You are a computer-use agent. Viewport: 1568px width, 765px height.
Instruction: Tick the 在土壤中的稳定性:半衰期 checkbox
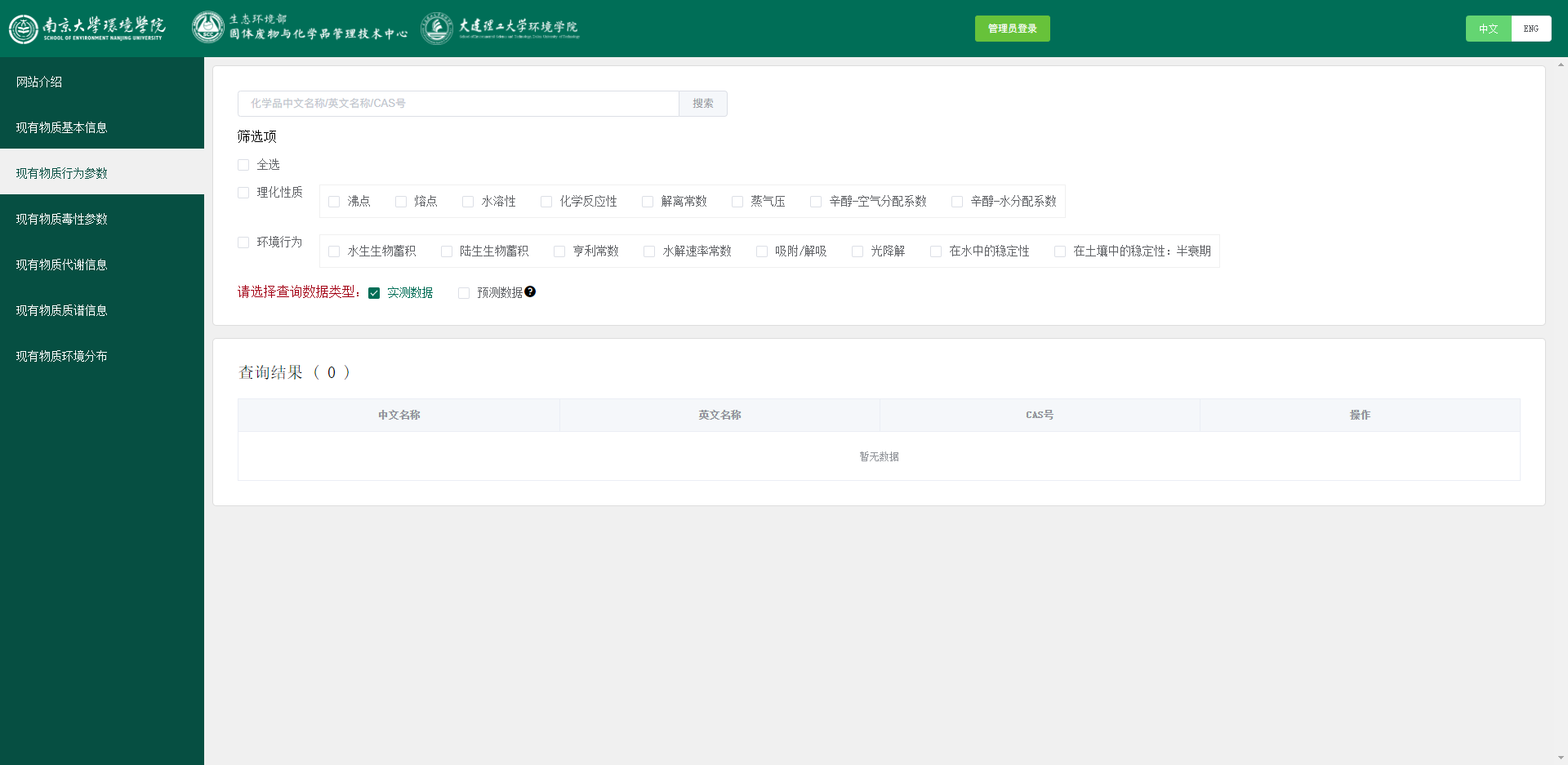[x=1060, y=251]
